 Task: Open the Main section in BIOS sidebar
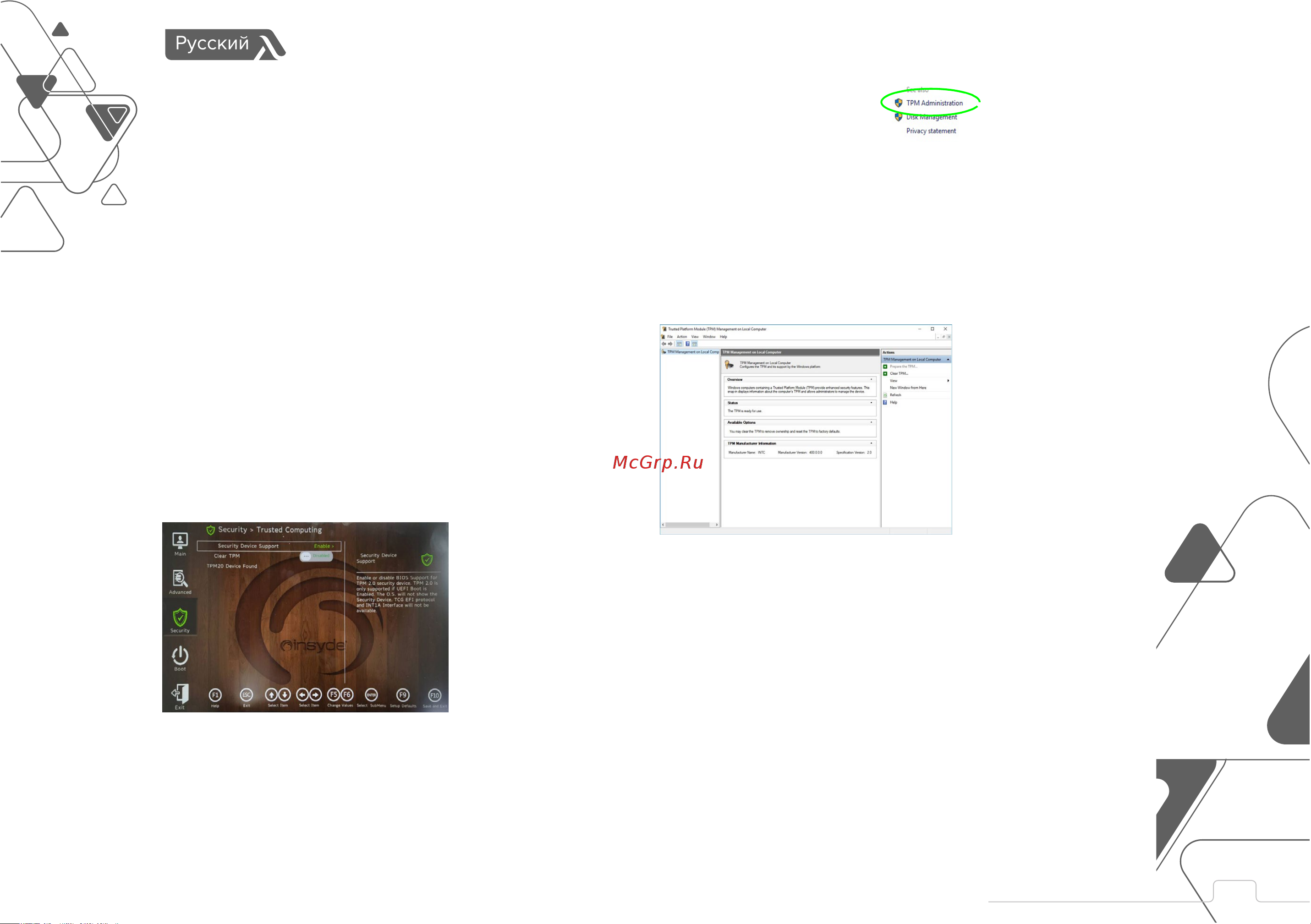180,544
